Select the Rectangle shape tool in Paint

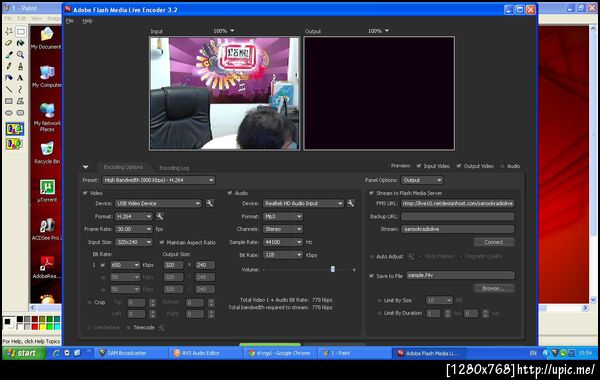click(x=9, y=101)
